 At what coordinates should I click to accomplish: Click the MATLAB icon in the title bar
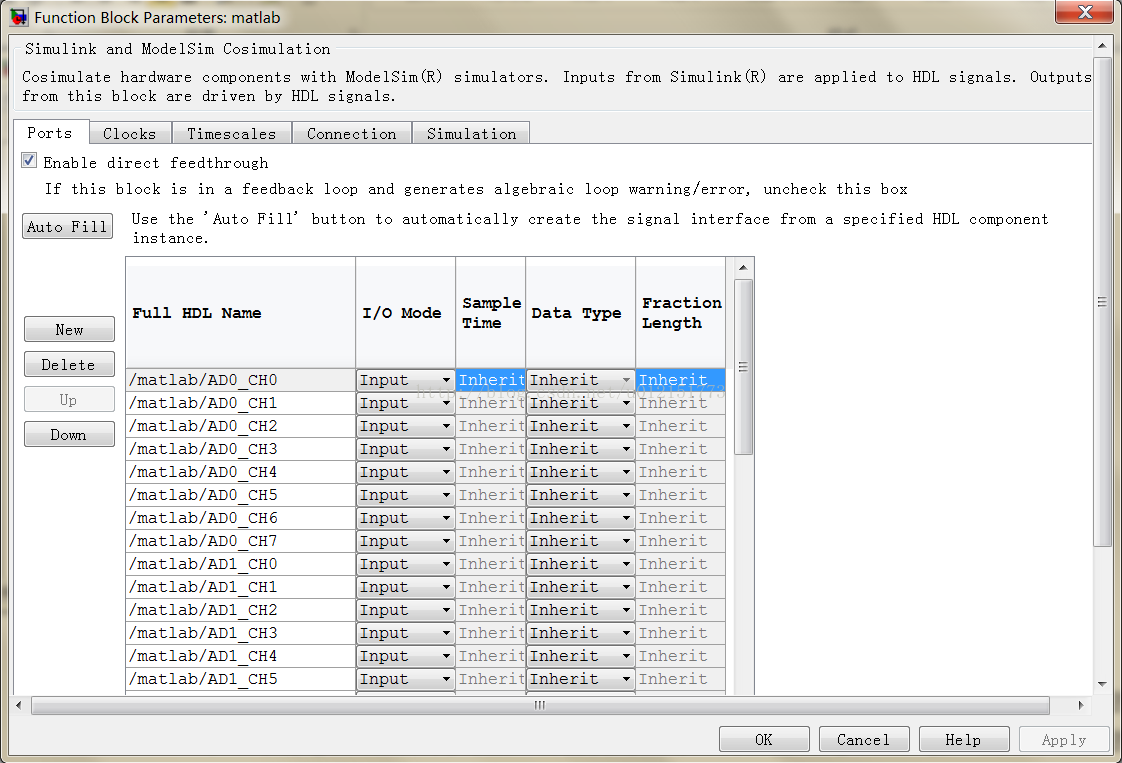click(x=19, y=16)
